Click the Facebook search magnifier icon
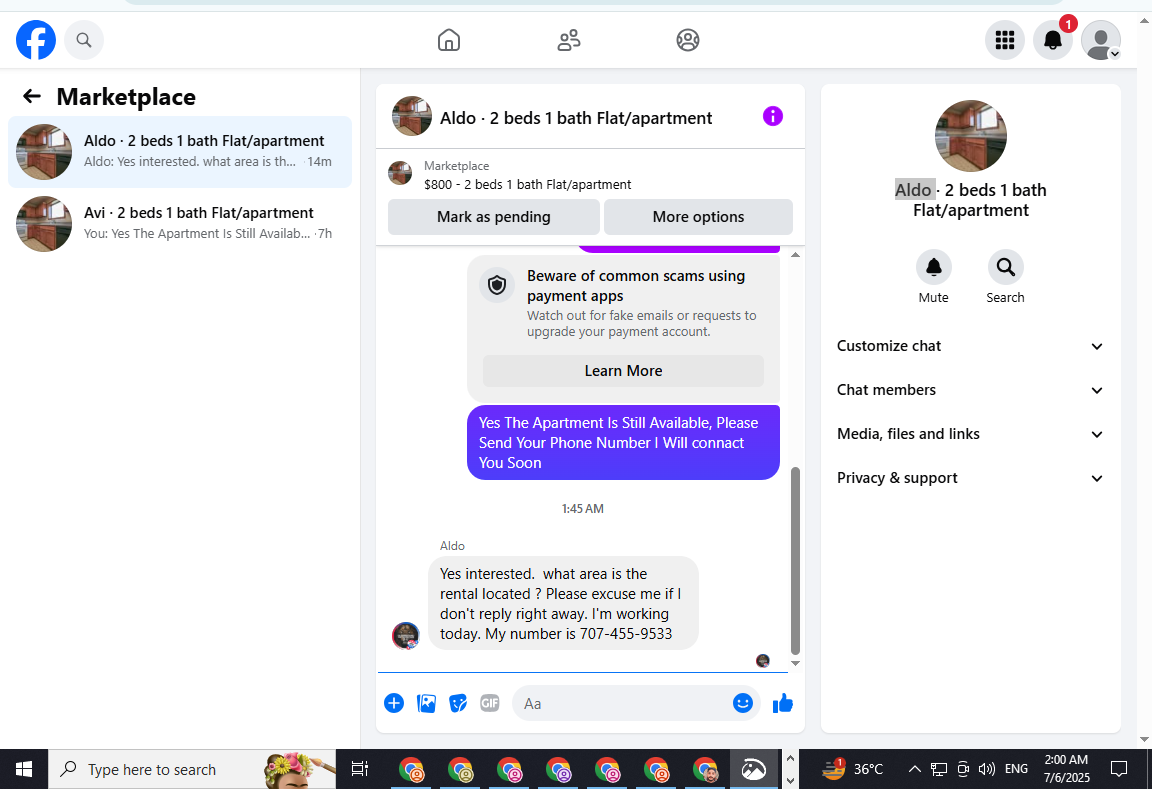 84,40
